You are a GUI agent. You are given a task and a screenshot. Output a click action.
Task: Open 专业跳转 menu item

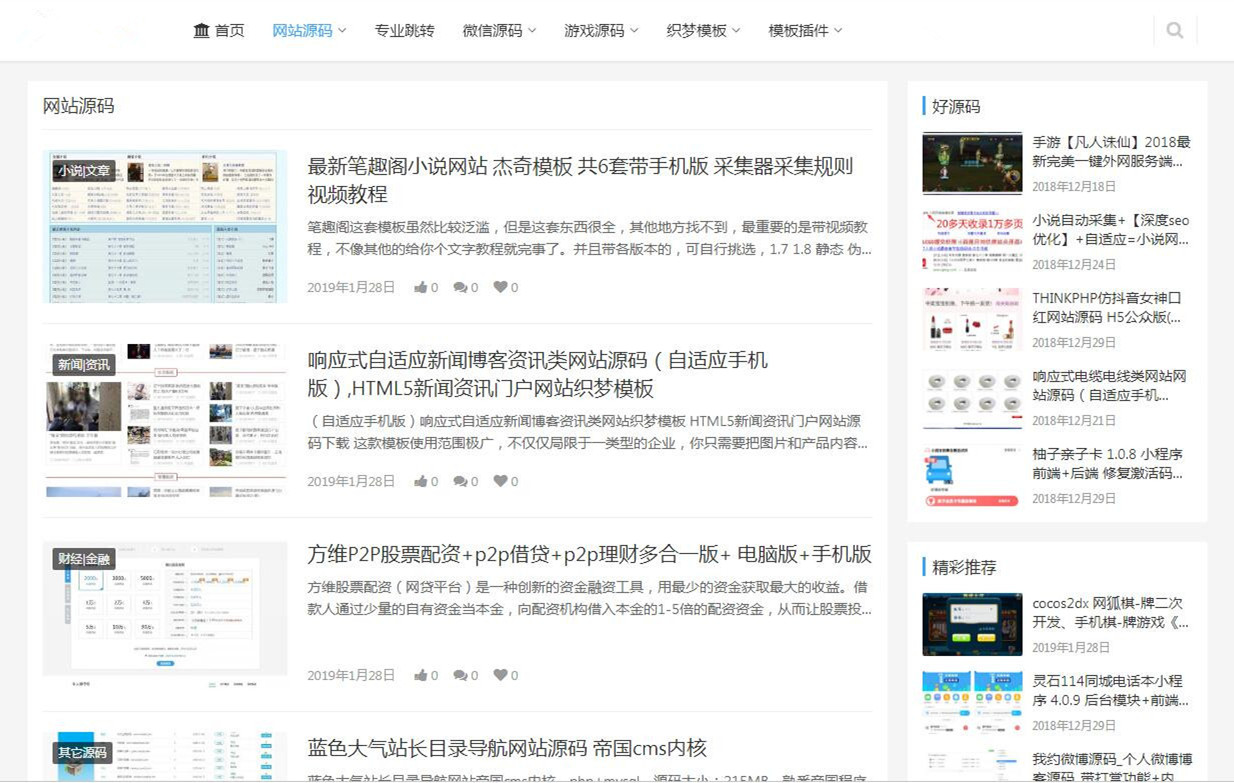404,30
